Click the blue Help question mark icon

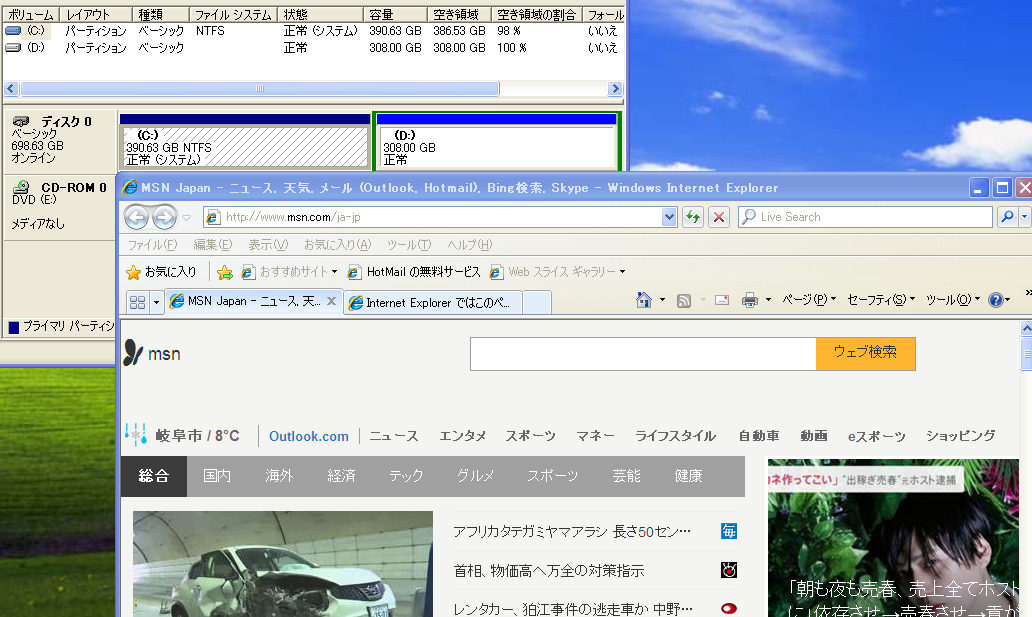[996, 300]
